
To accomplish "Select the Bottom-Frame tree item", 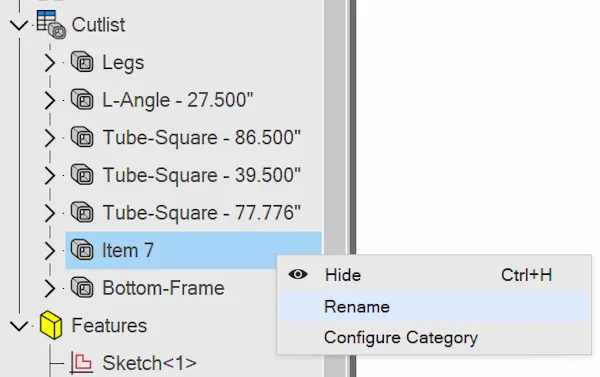I will [163, 288].
